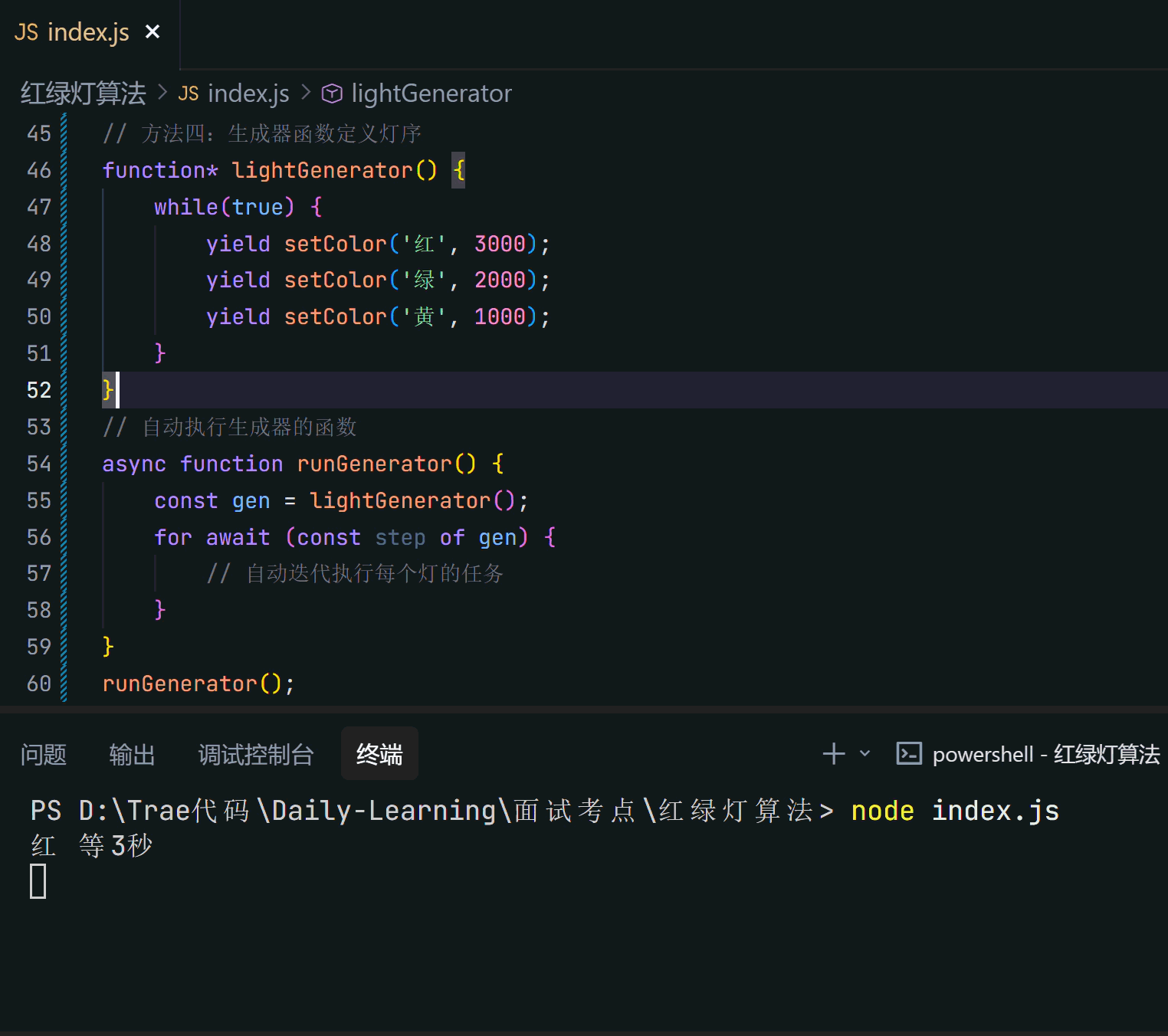Click the lightGenerator function name on line 46
This screenshot has height=1036, width=1168.
tap(322, 170)
